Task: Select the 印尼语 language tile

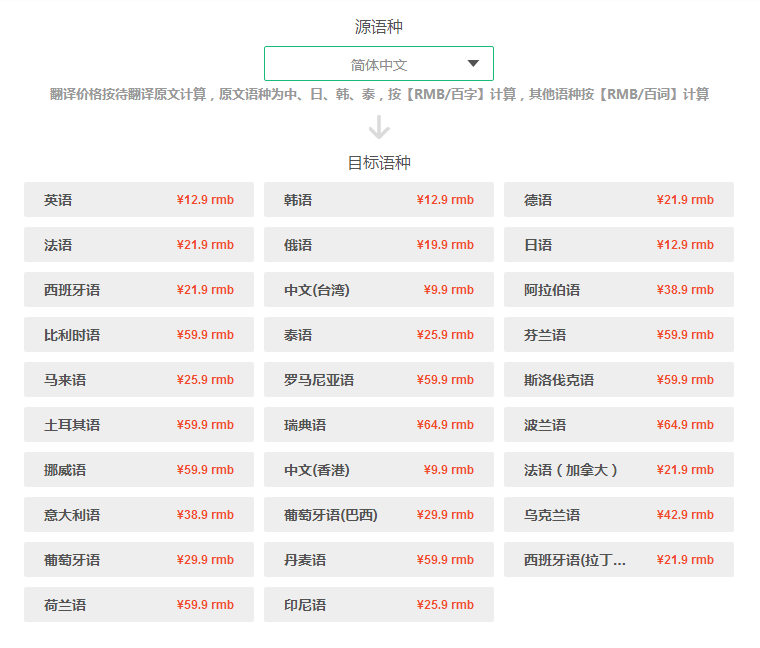Action: pos(378,605)
